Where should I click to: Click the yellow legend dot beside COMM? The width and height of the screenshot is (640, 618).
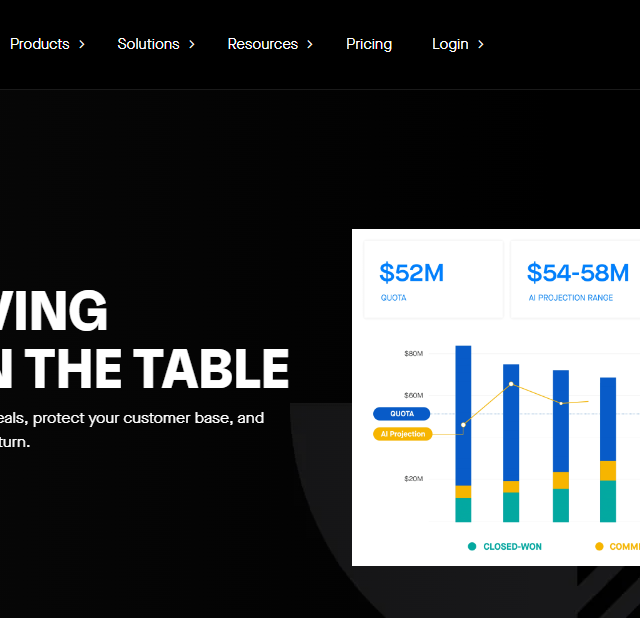tap(599, 547)
